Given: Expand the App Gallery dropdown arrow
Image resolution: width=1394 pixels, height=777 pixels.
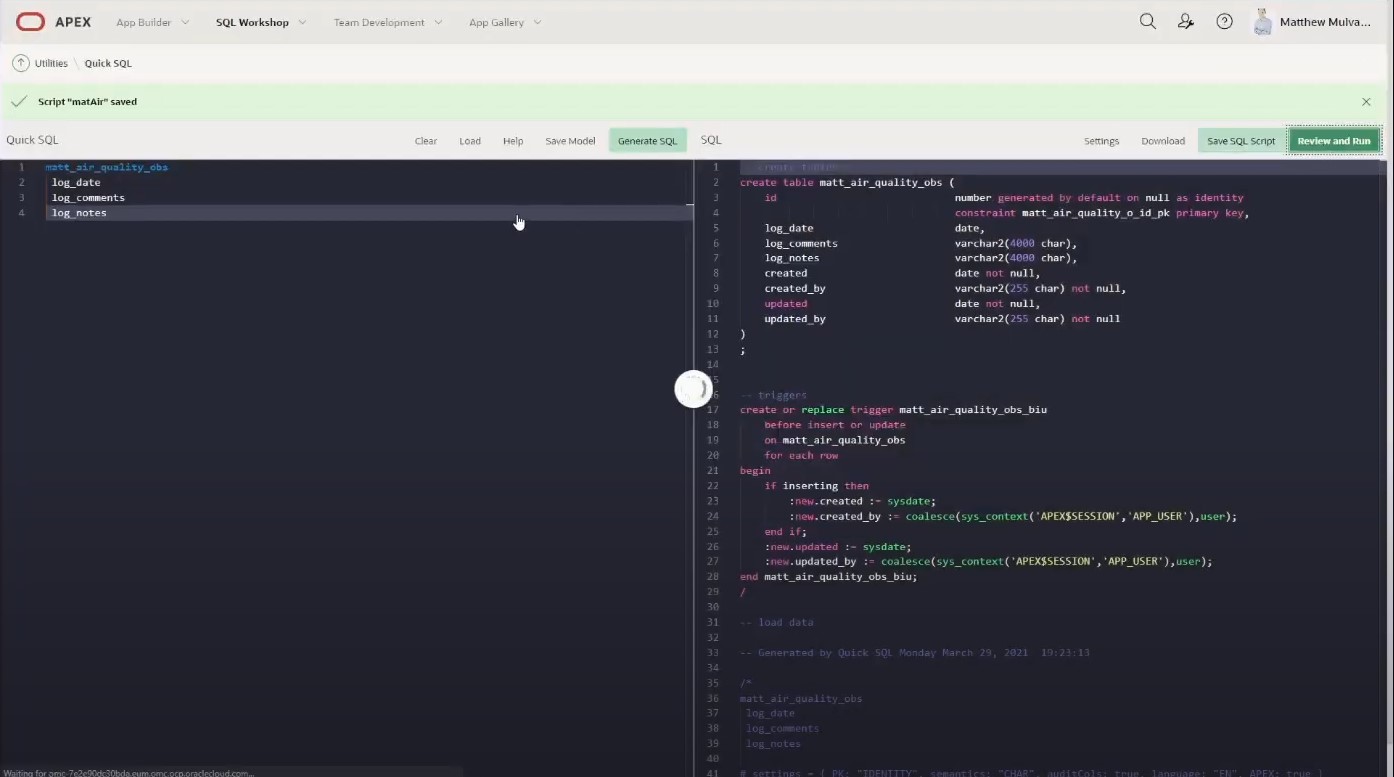Looking at the screenshot, I should (x=537, y=23).
